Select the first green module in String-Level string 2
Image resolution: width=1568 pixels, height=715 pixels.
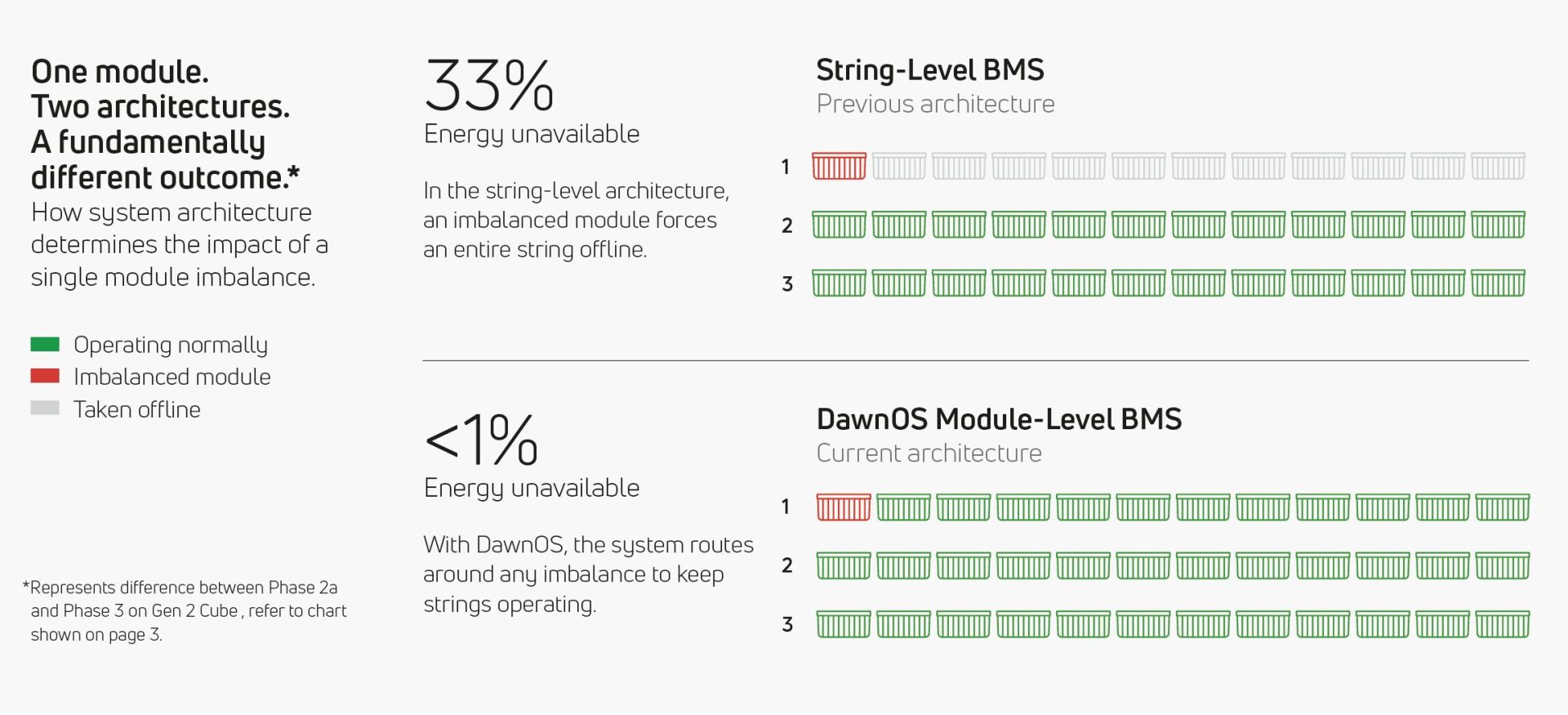839,225
